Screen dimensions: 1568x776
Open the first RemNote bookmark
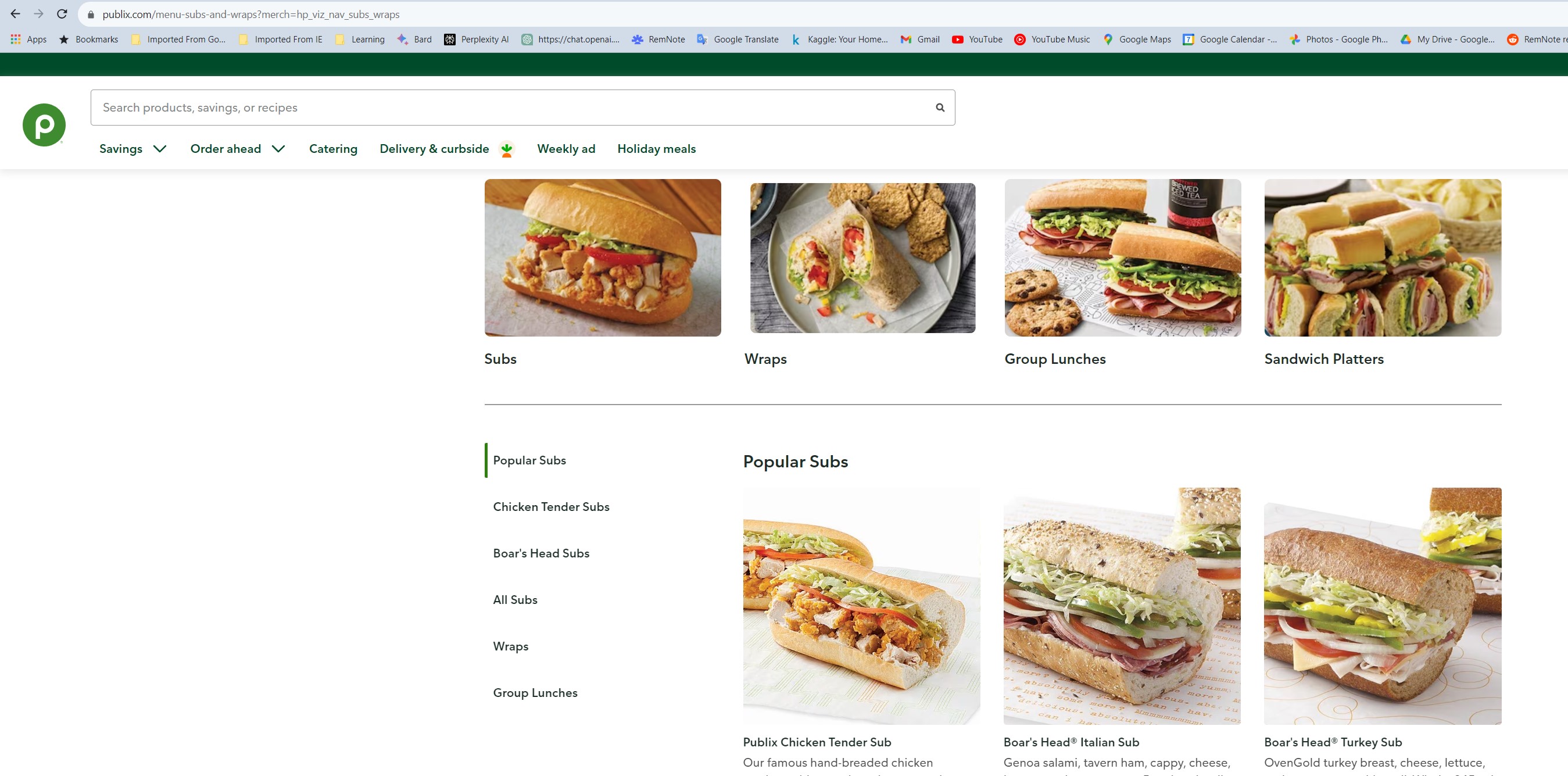[658, 39]
